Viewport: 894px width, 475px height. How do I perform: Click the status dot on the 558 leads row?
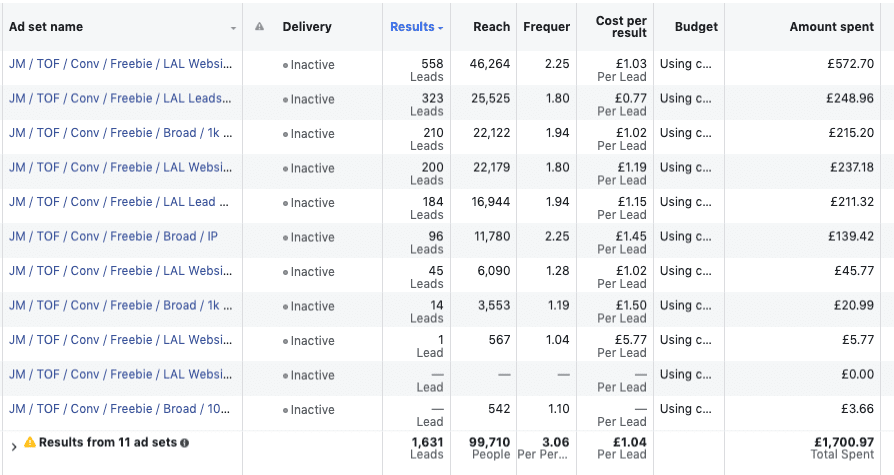[x=286, y=65]
